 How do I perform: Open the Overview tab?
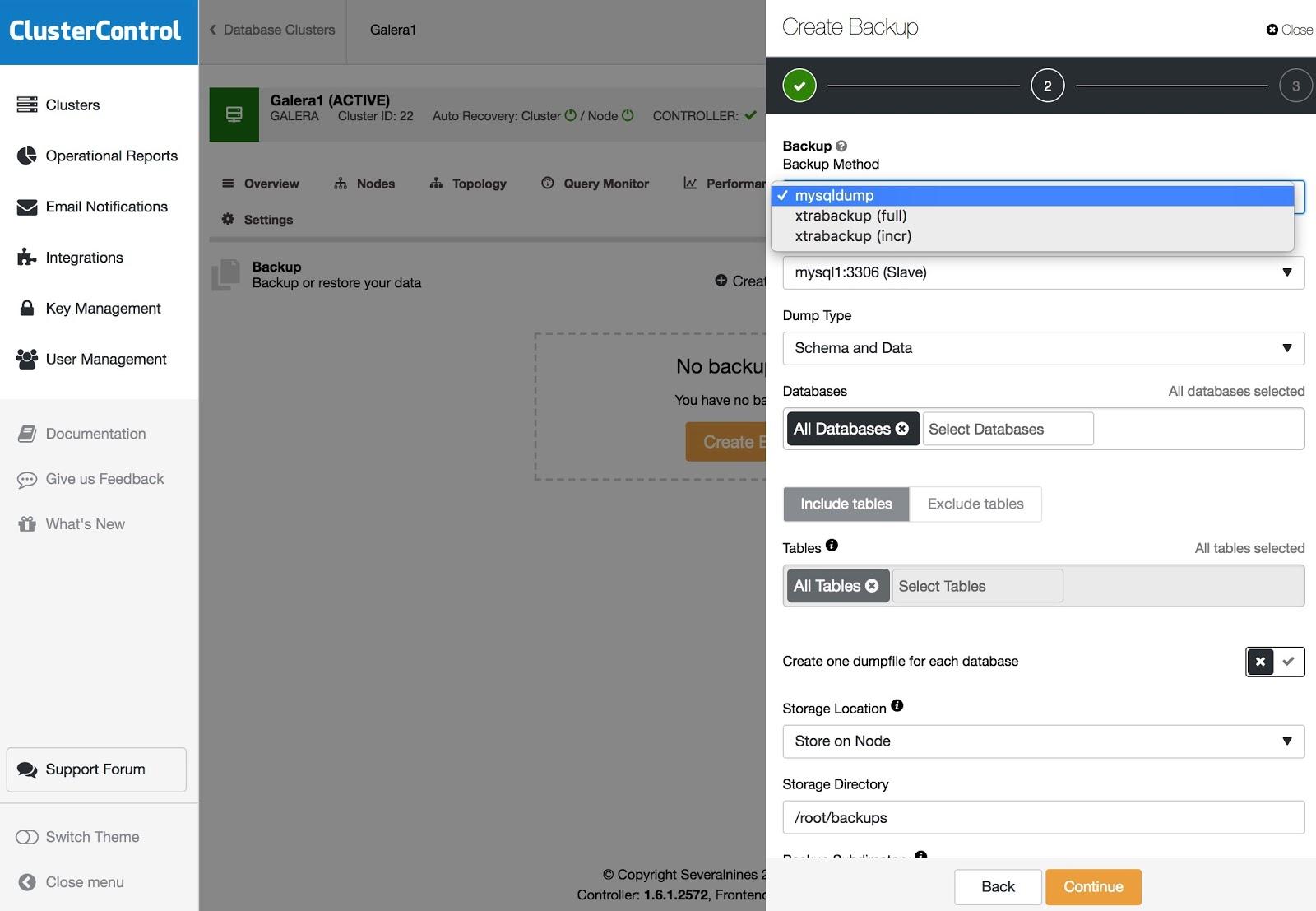click(x=261, y=184)
